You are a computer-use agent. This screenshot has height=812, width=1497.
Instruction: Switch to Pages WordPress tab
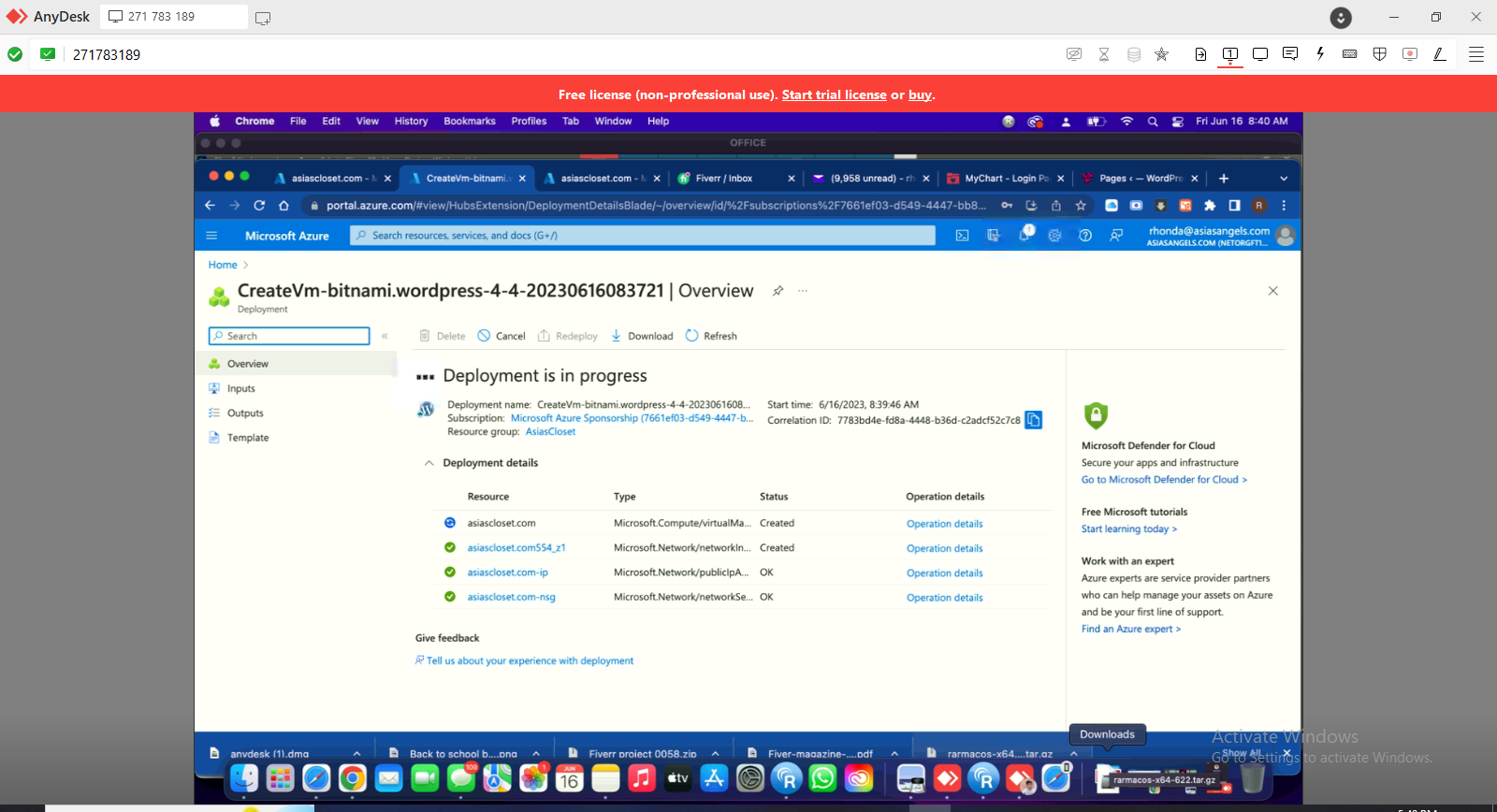[x=1140, y=179]
